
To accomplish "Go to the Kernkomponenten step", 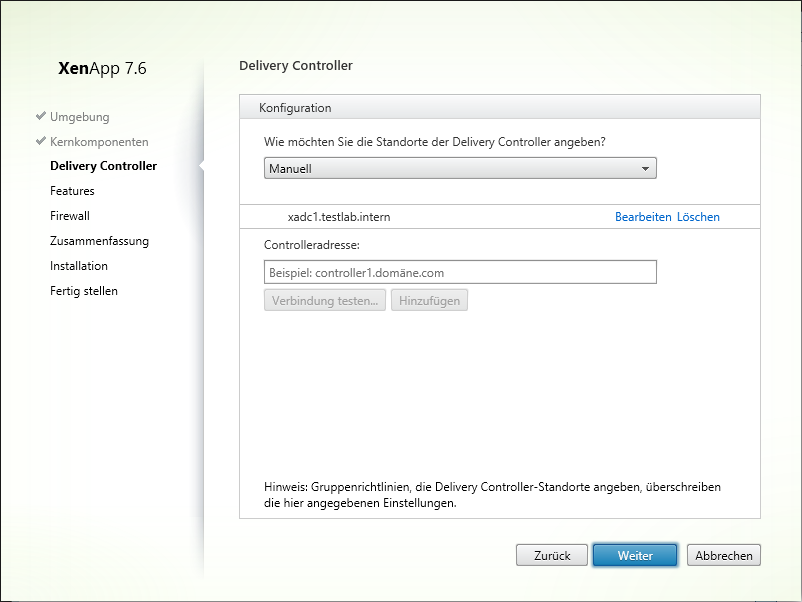I will click(99, 142).
